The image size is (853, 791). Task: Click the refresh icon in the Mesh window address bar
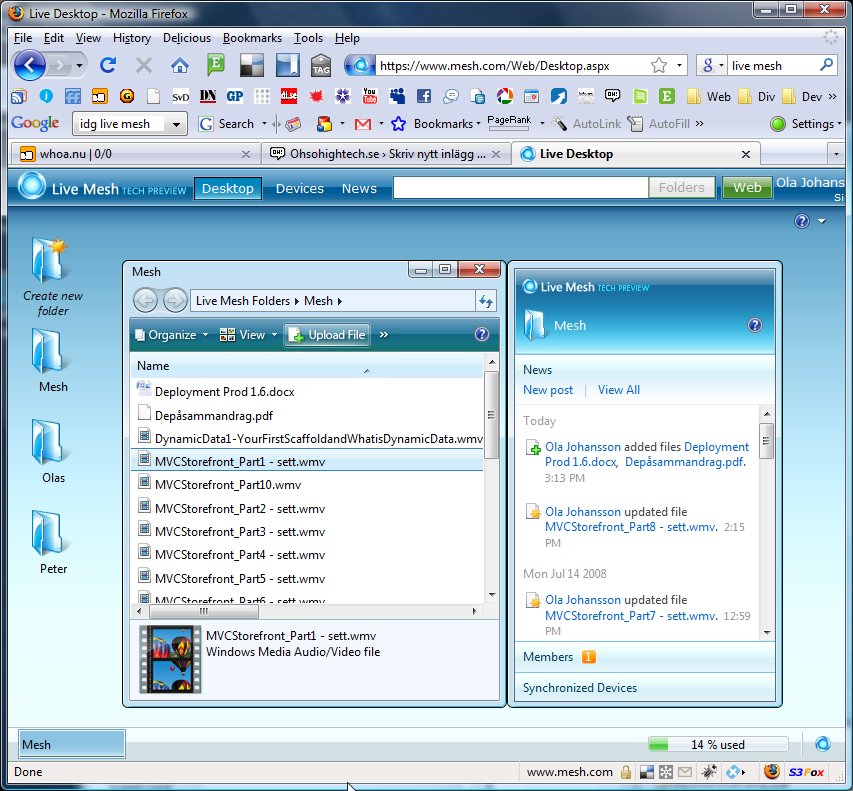coord(485,301)
